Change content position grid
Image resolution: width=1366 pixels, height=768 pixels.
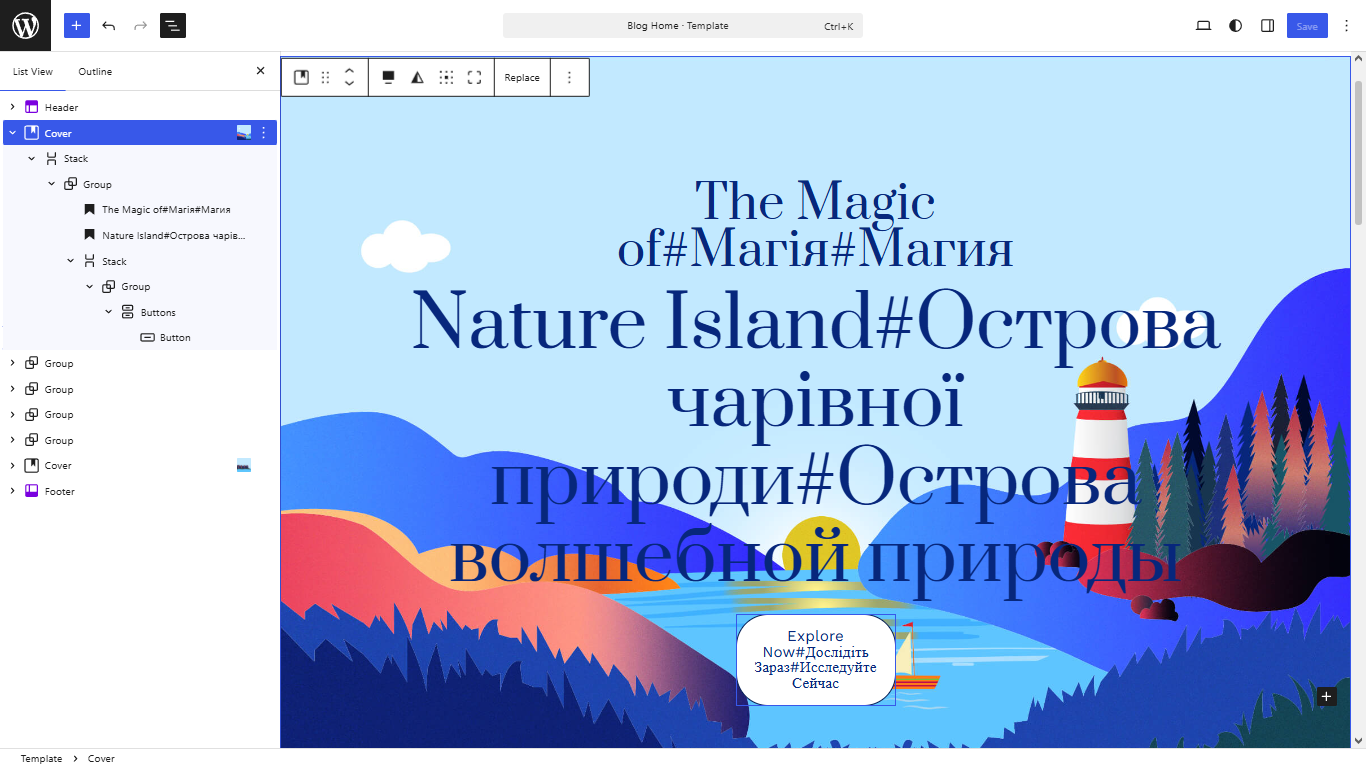point(446,77)
